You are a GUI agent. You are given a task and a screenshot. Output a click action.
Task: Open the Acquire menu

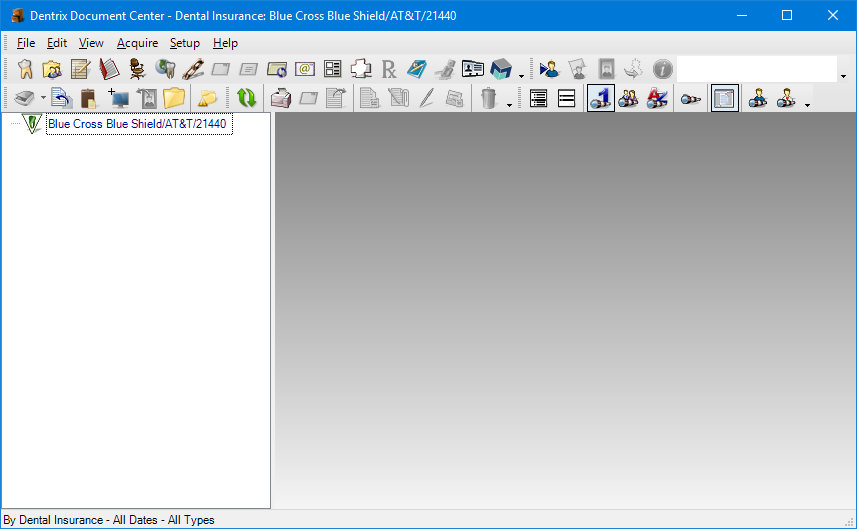tap(137, 43)
